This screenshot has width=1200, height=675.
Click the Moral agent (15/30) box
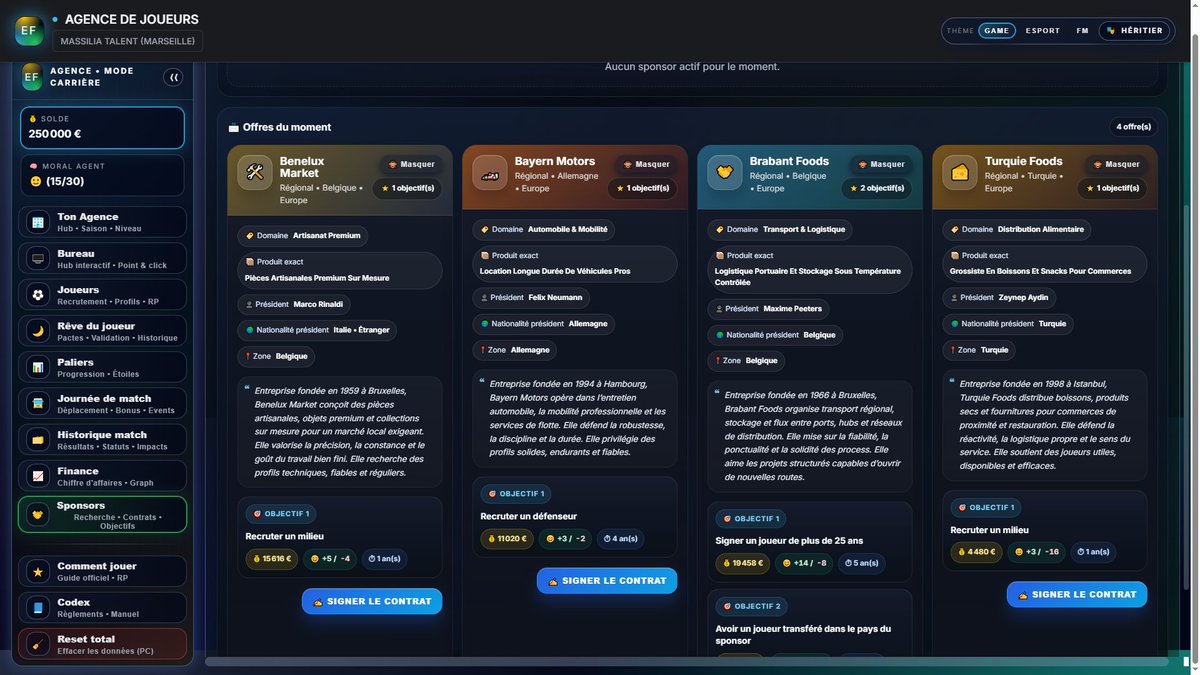[102, 175]
